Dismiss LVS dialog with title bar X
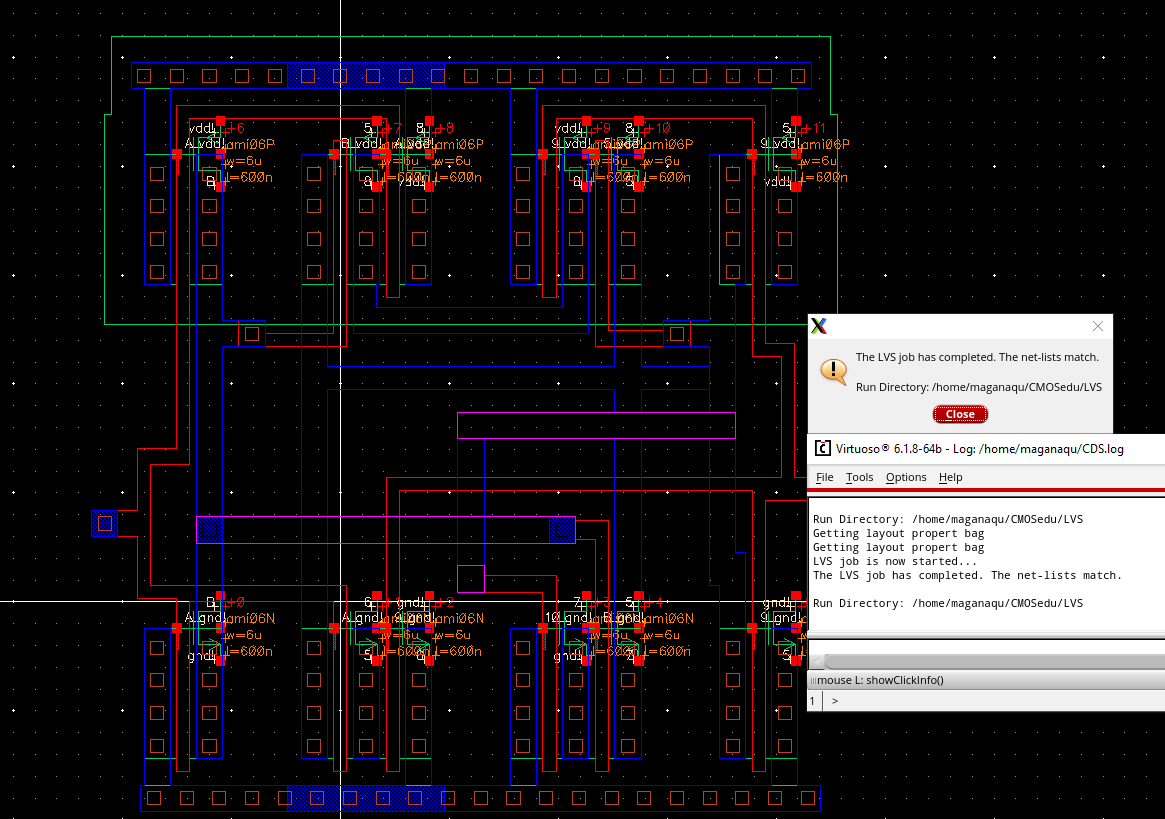 tap(1097, 326)
